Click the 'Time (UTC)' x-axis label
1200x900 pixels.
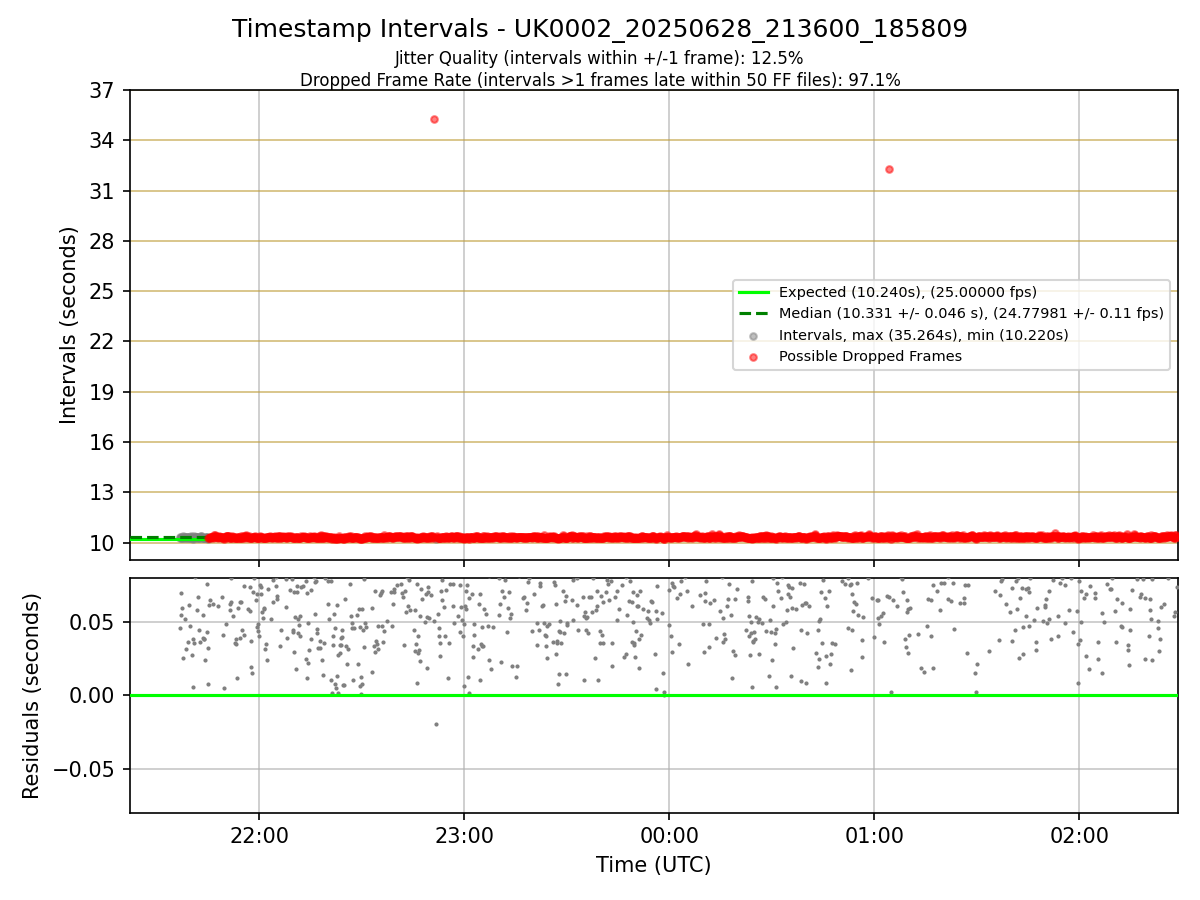[653, 865]
